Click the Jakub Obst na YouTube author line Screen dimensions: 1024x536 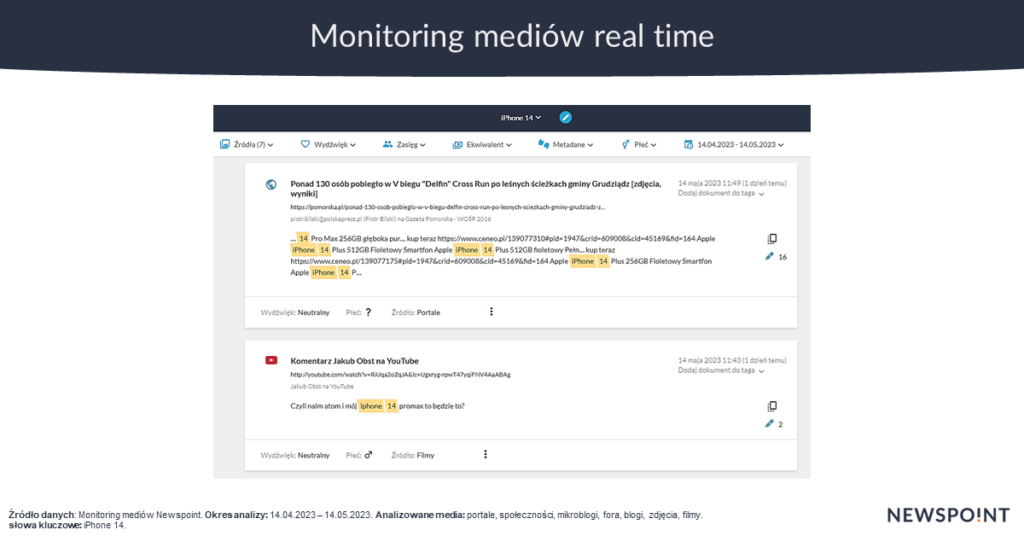pos(322,386)
